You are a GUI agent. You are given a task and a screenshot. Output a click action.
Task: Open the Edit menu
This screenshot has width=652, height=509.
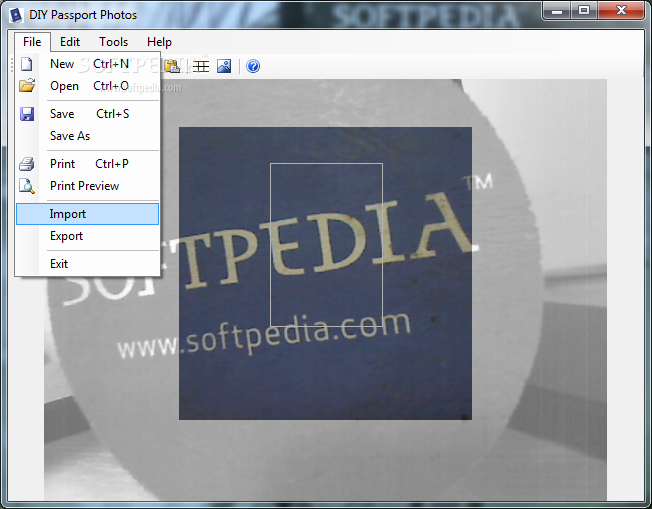click(70, 42)
